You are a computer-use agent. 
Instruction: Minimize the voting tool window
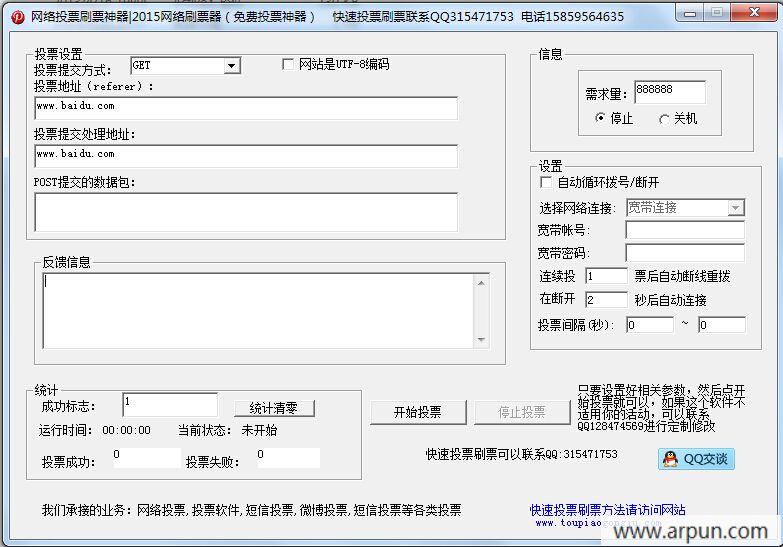[x=688, y=14]
